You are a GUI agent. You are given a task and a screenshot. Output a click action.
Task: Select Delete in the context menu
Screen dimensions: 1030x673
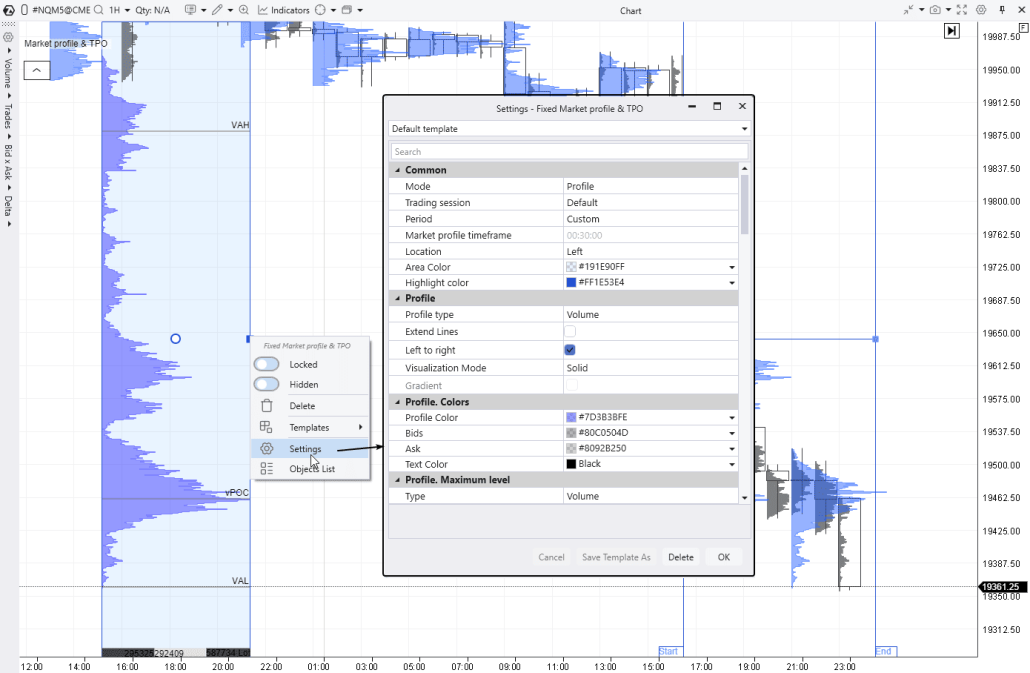(301, 406)
